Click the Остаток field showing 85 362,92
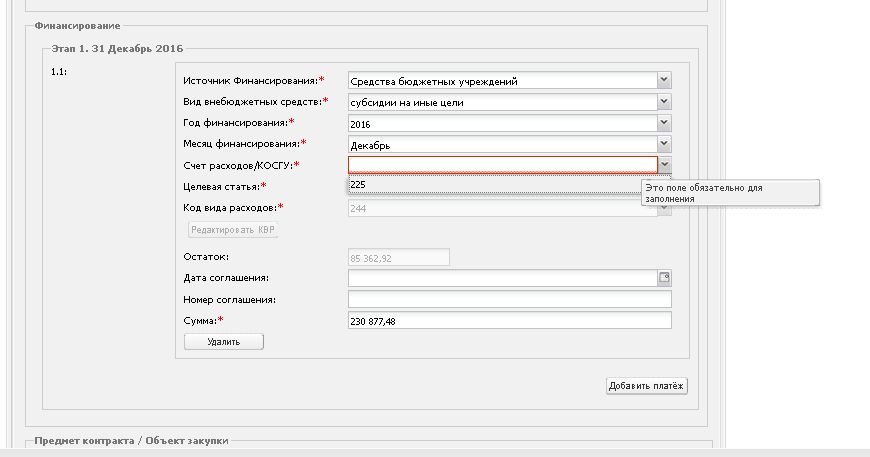The width and height of the screenshot is (870, 457). click(x=398, y=257)
